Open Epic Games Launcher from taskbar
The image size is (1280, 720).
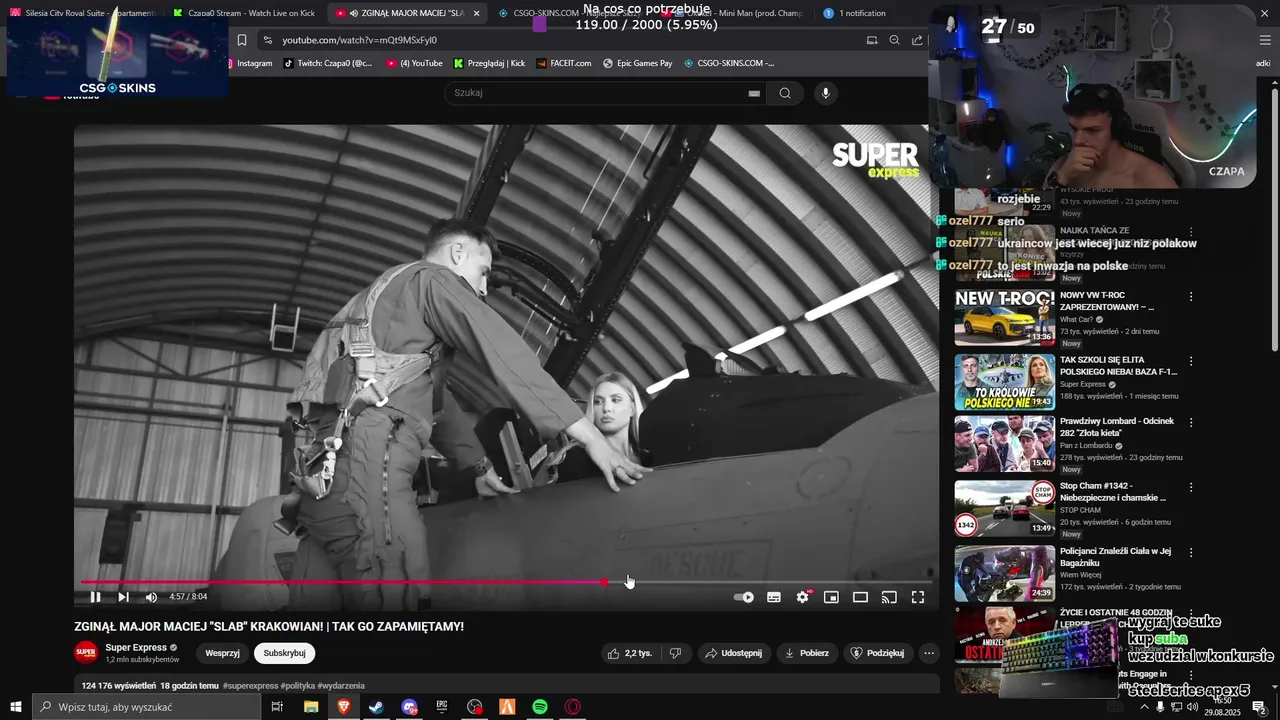(x=442, y=707)
